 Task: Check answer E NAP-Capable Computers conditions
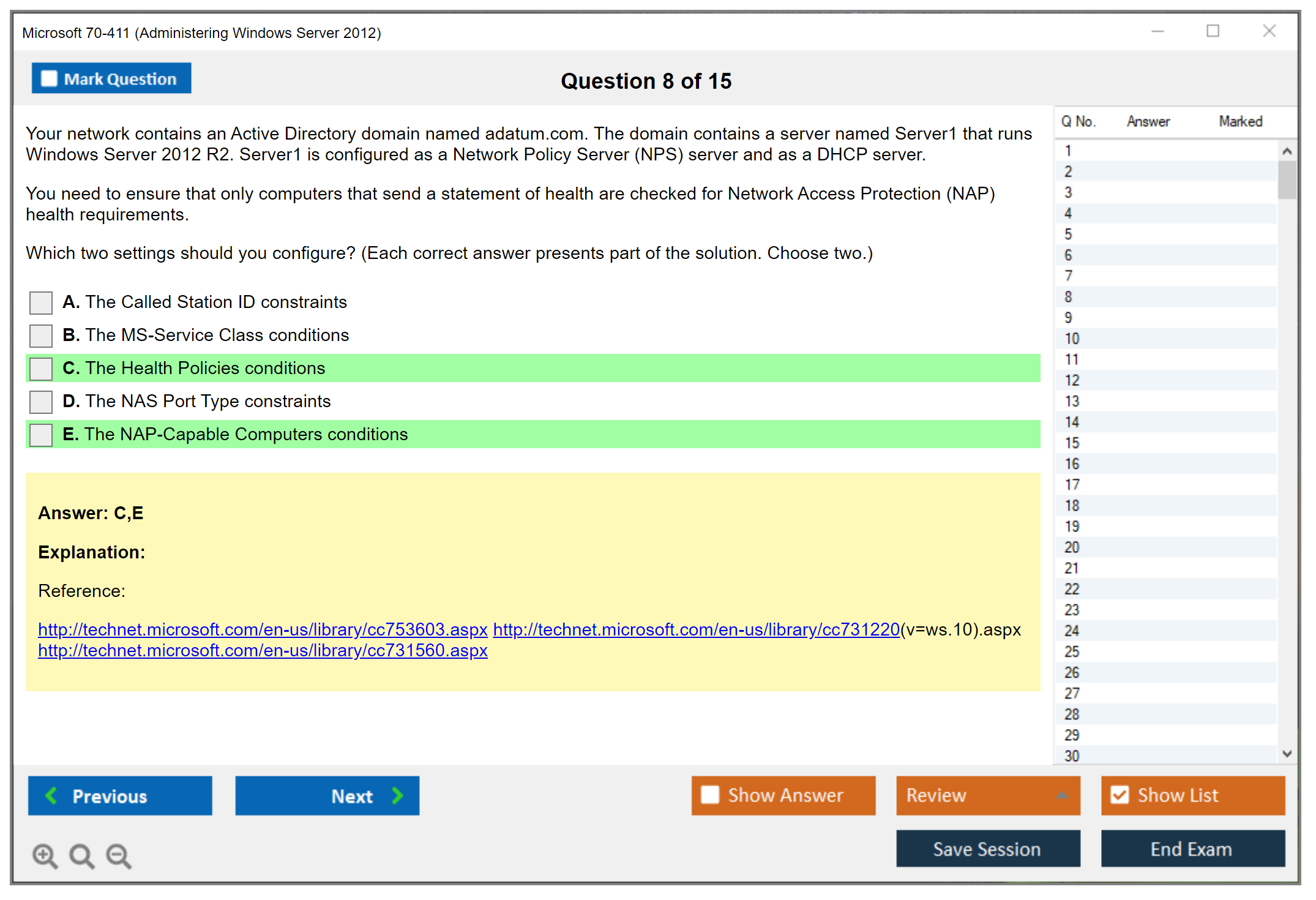pos(41,435)
